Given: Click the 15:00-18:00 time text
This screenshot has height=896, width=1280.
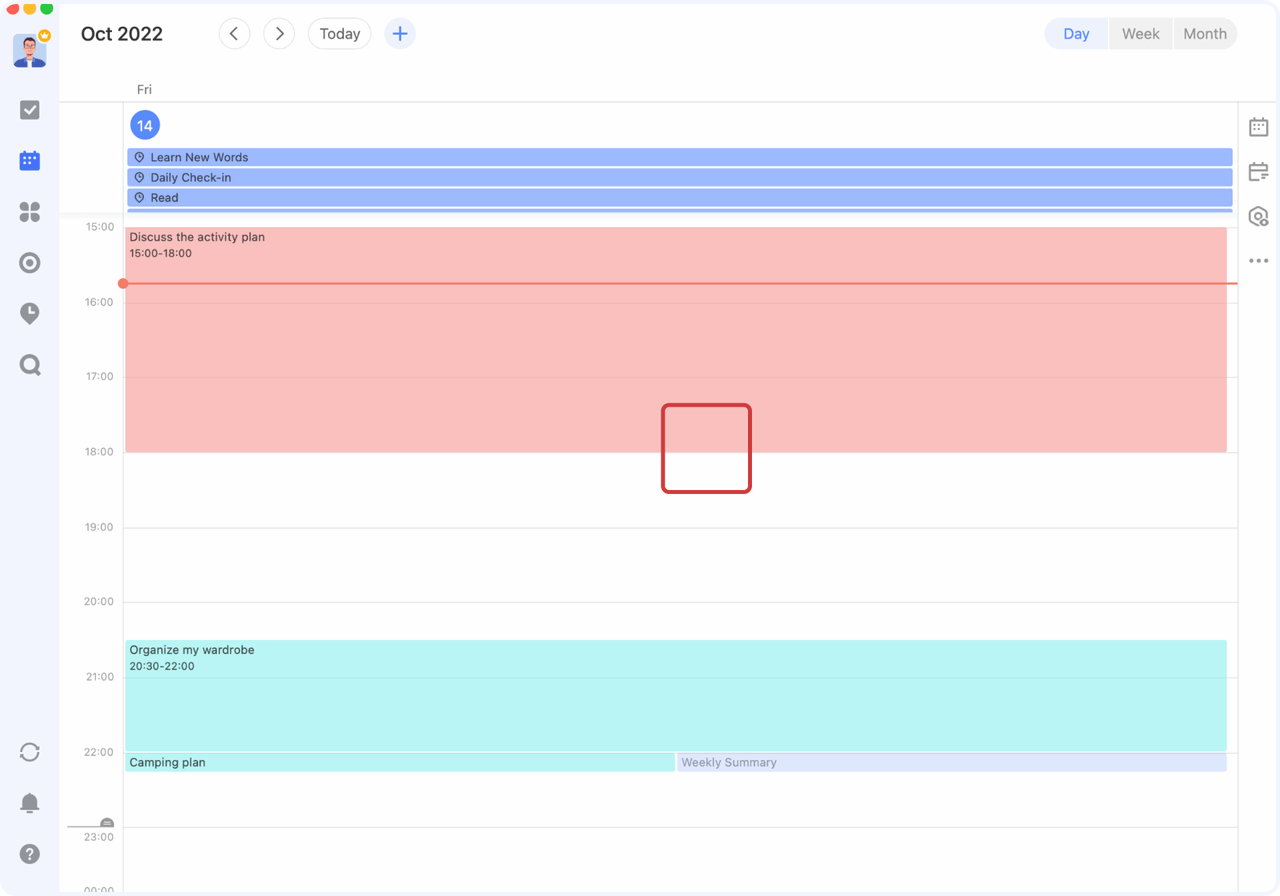Looking at the screenshot, I should (161, 254).
